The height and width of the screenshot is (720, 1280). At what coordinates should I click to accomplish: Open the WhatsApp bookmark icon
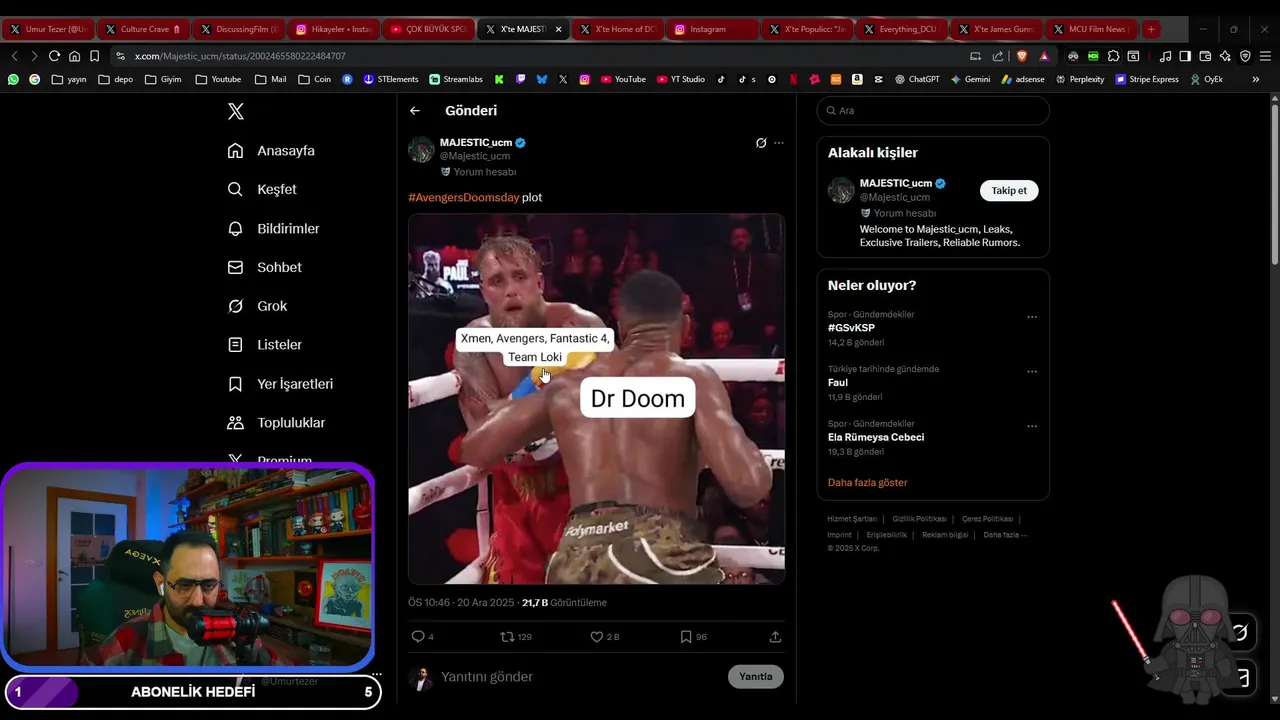pyautogui.click(x=13, y=79)
